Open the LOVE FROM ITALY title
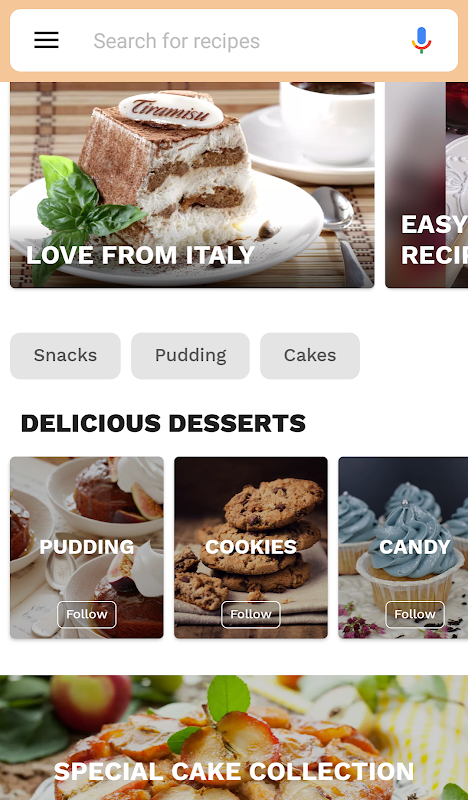The image size is (468, 800). 140,255
